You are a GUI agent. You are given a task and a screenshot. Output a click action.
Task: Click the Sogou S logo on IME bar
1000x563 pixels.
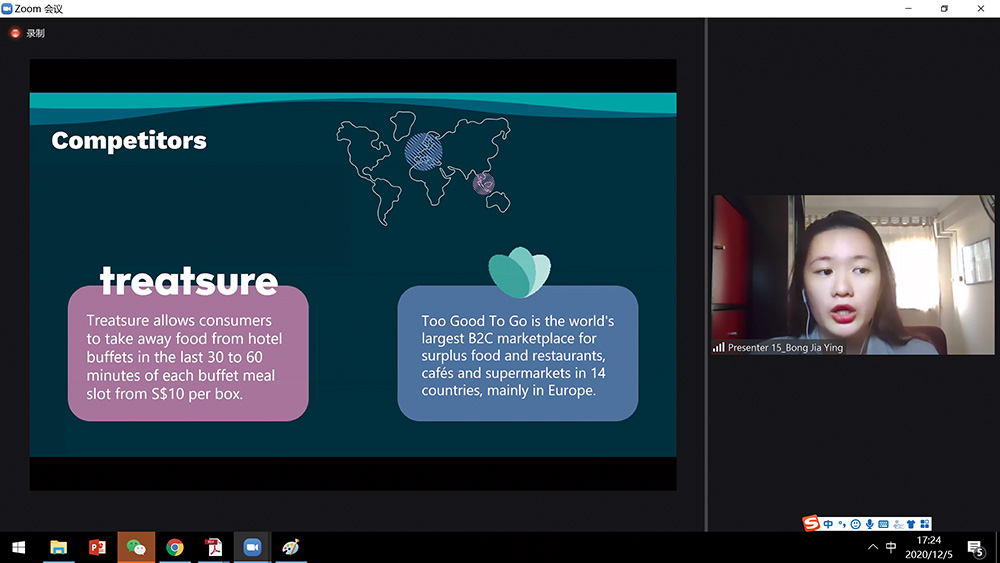click(x=811, y=523)
